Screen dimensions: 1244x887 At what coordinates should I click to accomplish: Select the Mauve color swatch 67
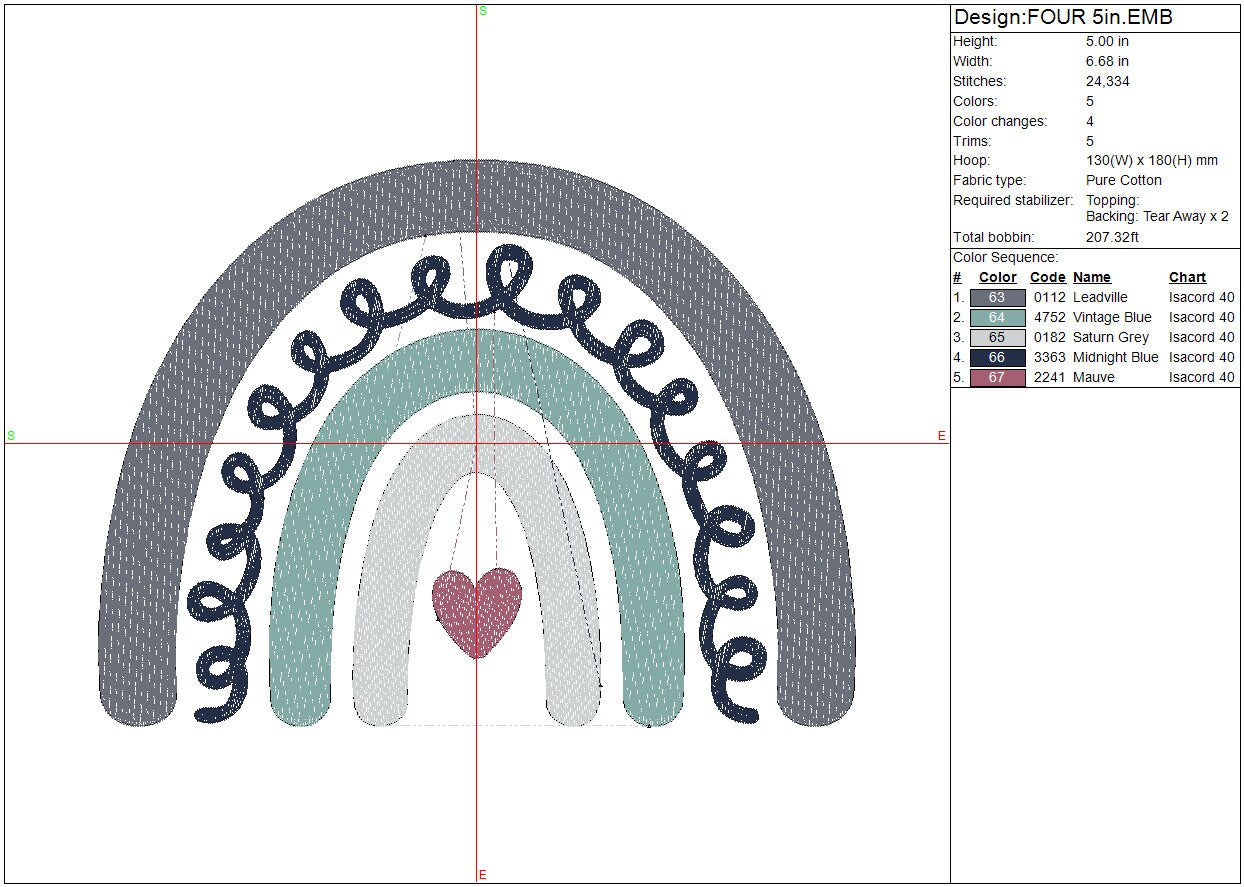(997, 377)
